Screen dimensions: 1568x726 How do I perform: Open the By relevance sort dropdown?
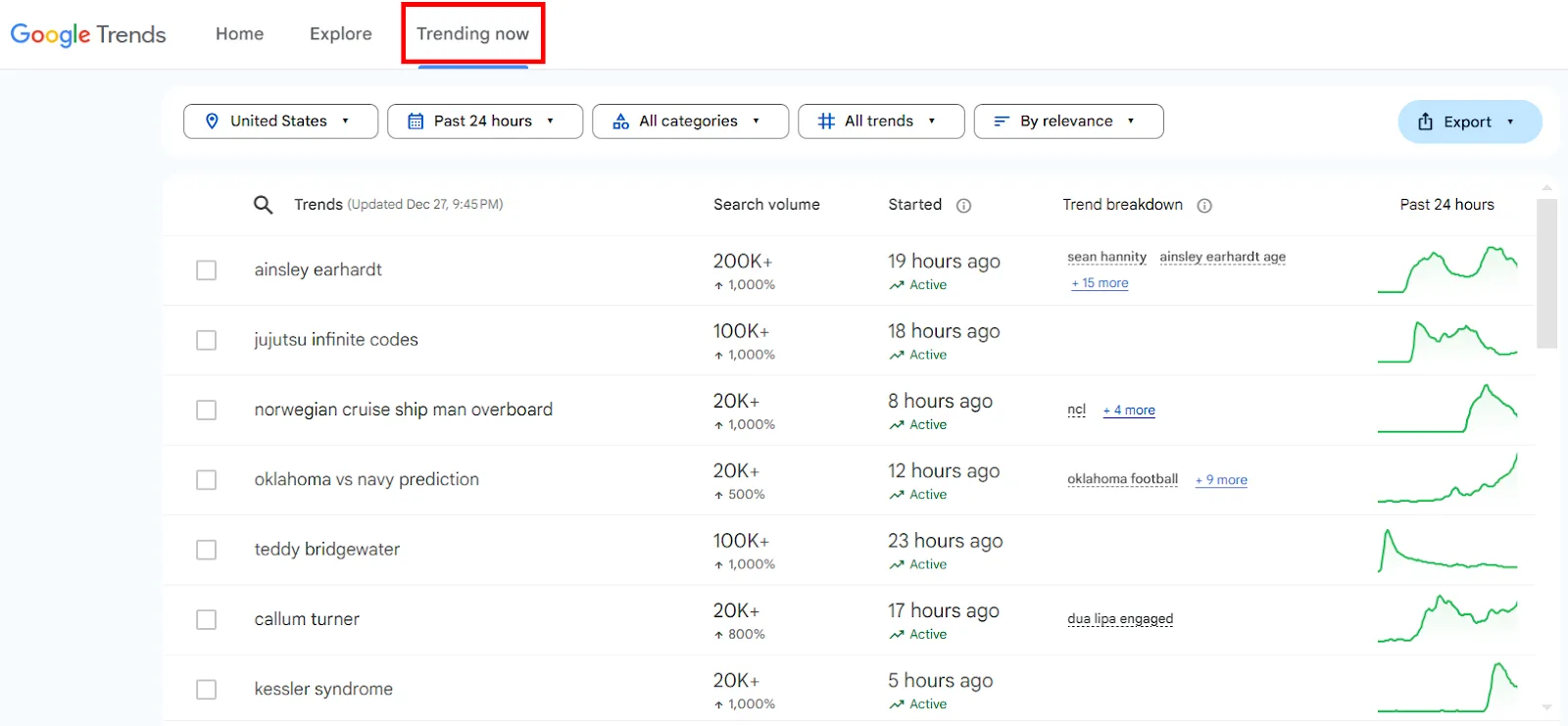[1068, 121]
